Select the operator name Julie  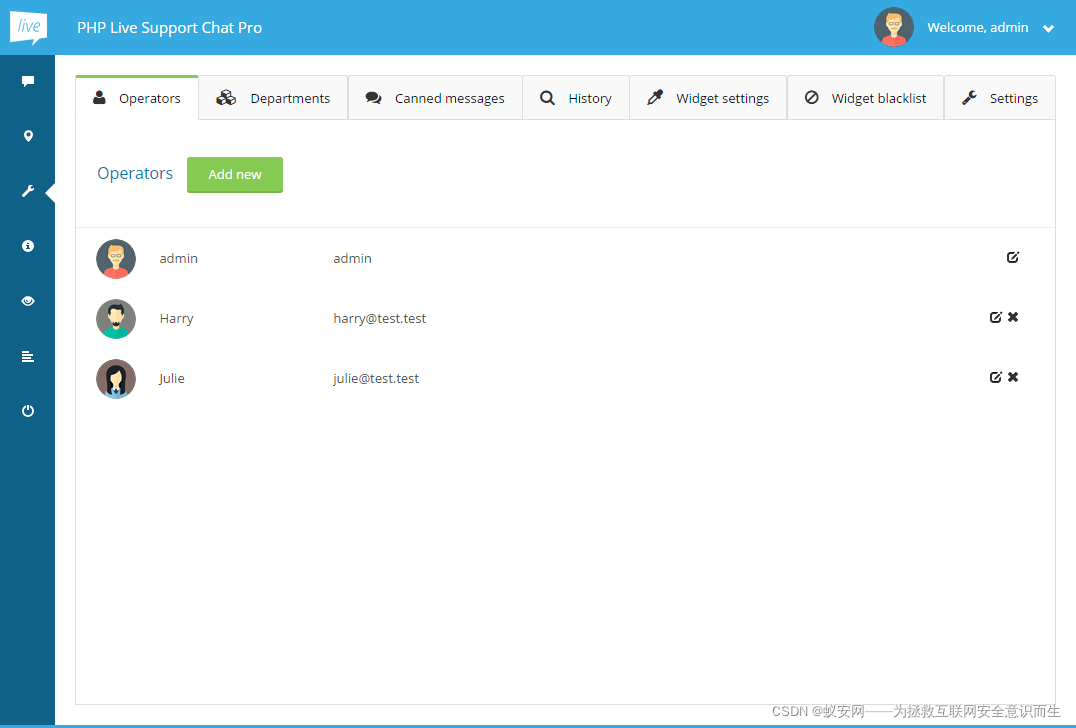point(172,378)
